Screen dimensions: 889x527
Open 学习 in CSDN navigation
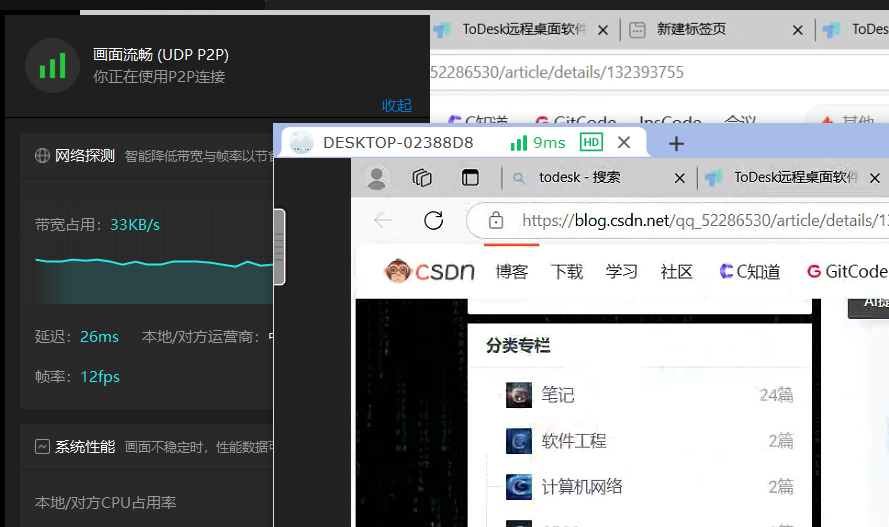[x=621, y=272]
